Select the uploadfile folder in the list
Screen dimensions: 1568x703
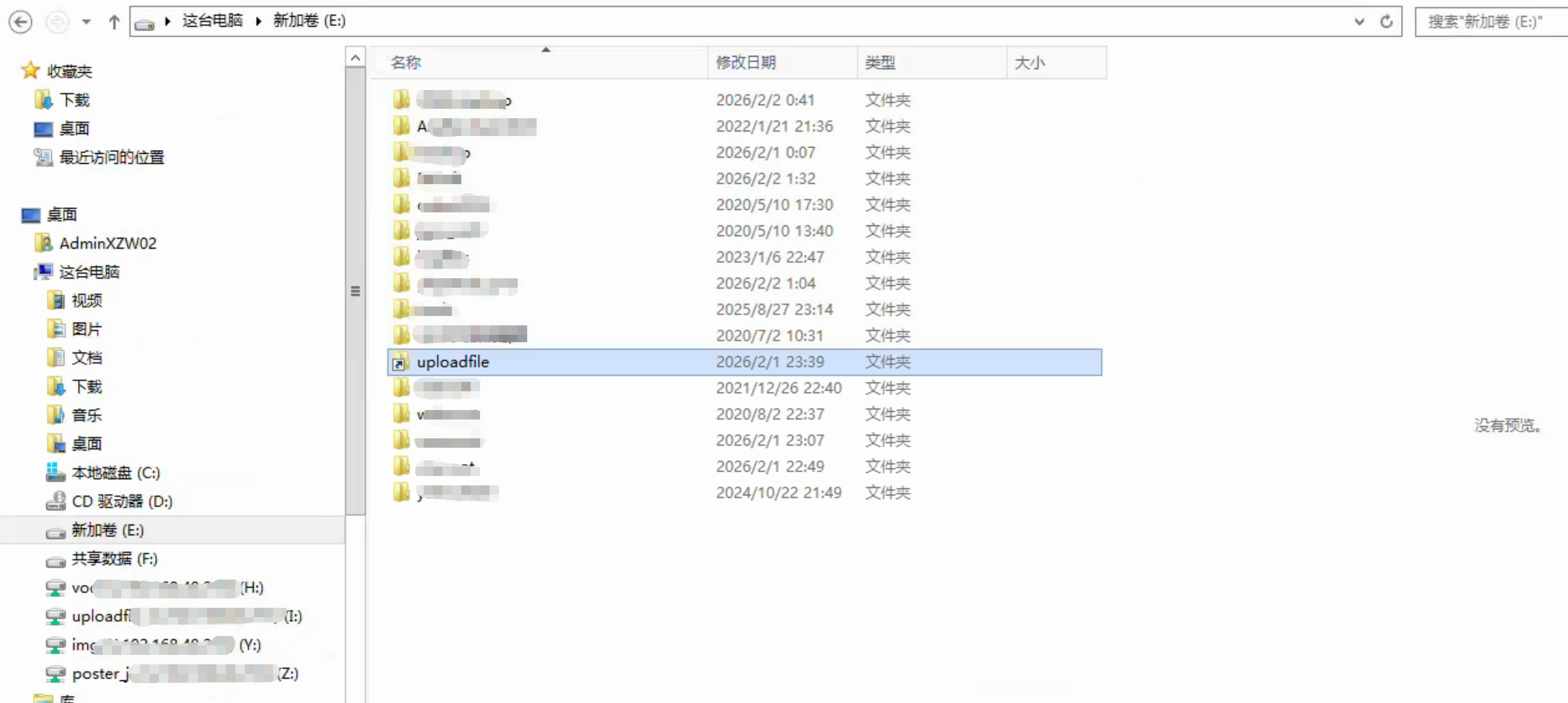point(453,361)
